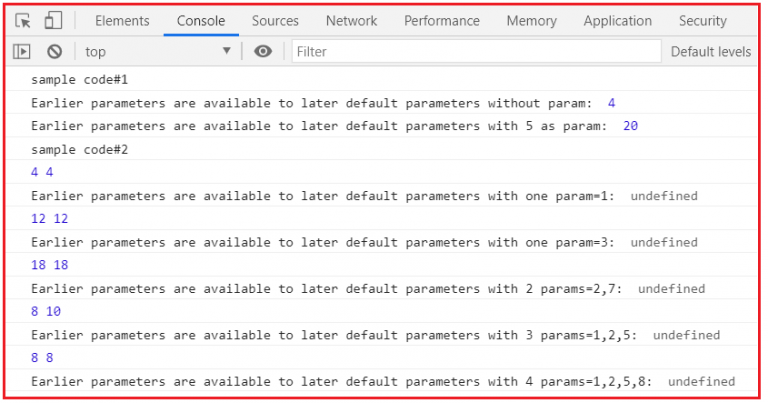
Task: Clear the console with the ban icon
Action: (54, 51)
